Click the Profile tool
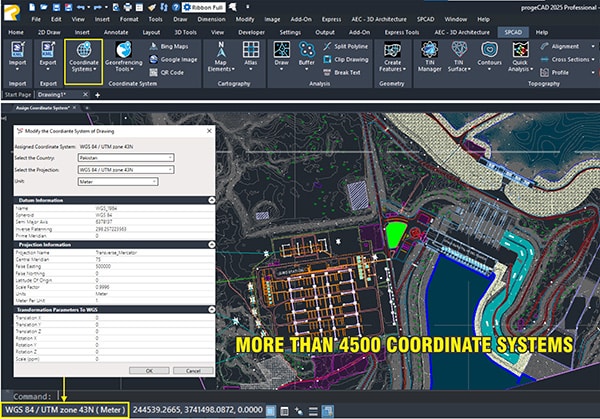Viewport: 600px width, 419px height. point(554,72)
